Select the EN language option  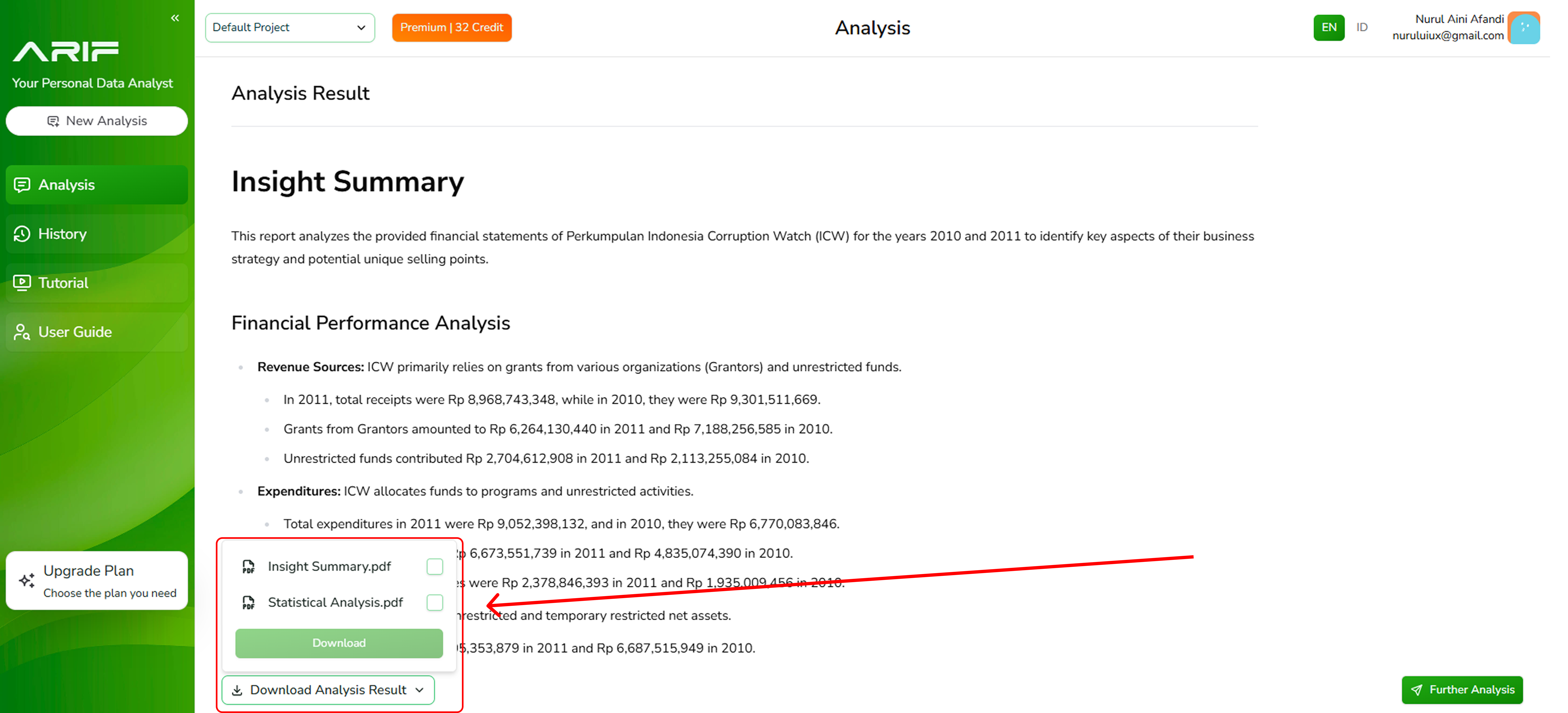pyautogui.click(x=1329, y=27)
